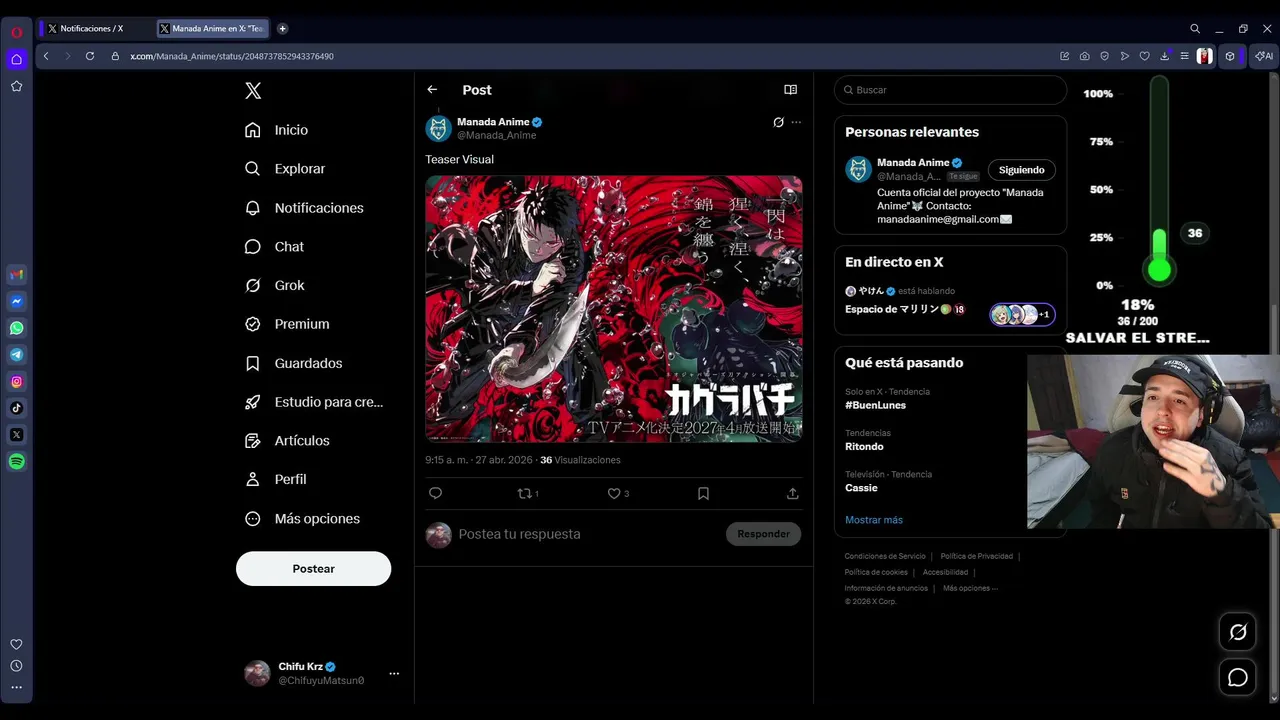Repost the Teaser Visual post
This screenshot has width=1280, height=720.
[527, 493]
